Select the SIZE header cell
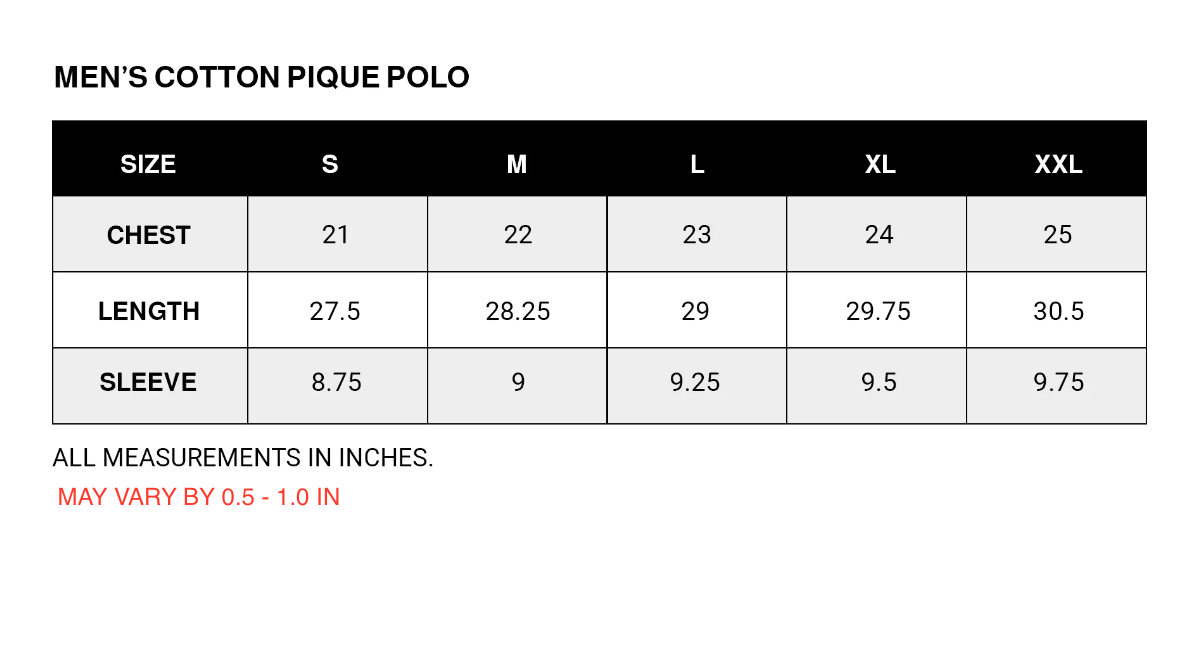 click(148, 164)
